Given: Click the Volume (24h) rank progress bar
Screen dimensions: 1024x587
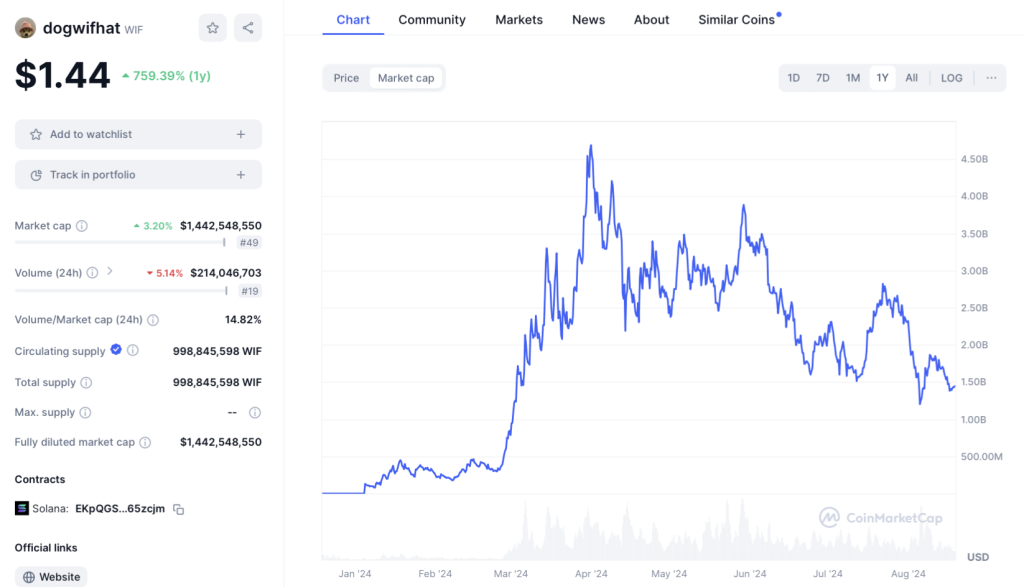Looking at the screenshot, I should [121, 291].
